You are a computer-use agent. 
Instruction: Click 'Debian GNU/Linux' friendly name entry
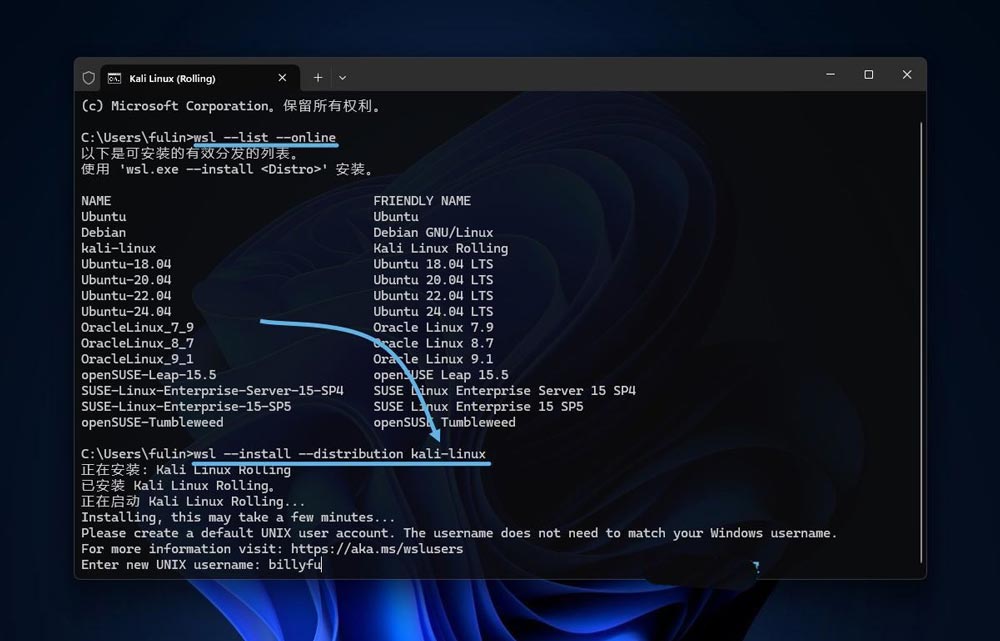[x=433, y=232]
